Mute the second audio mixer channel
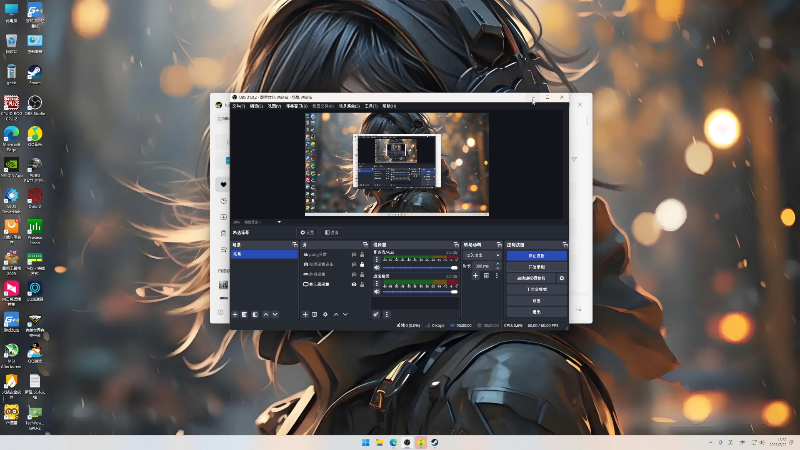 (x=377, y=291)
